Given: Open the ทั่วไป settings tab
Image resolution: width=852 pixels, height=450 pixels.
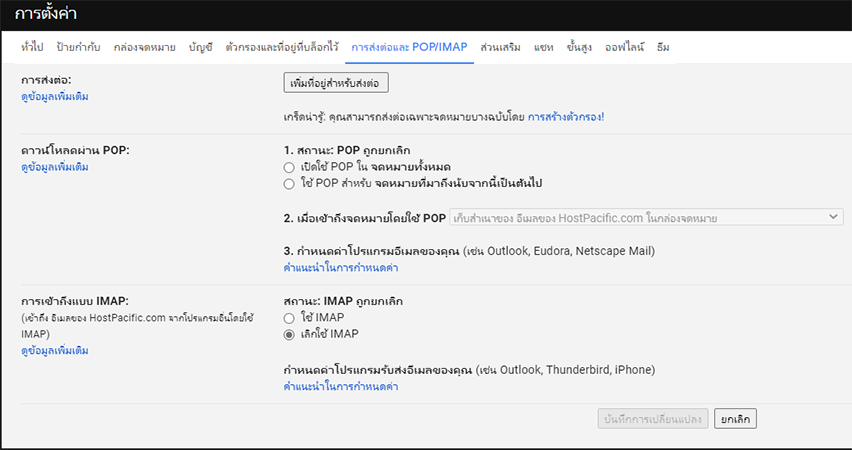Looking at the screenshot, I should point(32,47).
